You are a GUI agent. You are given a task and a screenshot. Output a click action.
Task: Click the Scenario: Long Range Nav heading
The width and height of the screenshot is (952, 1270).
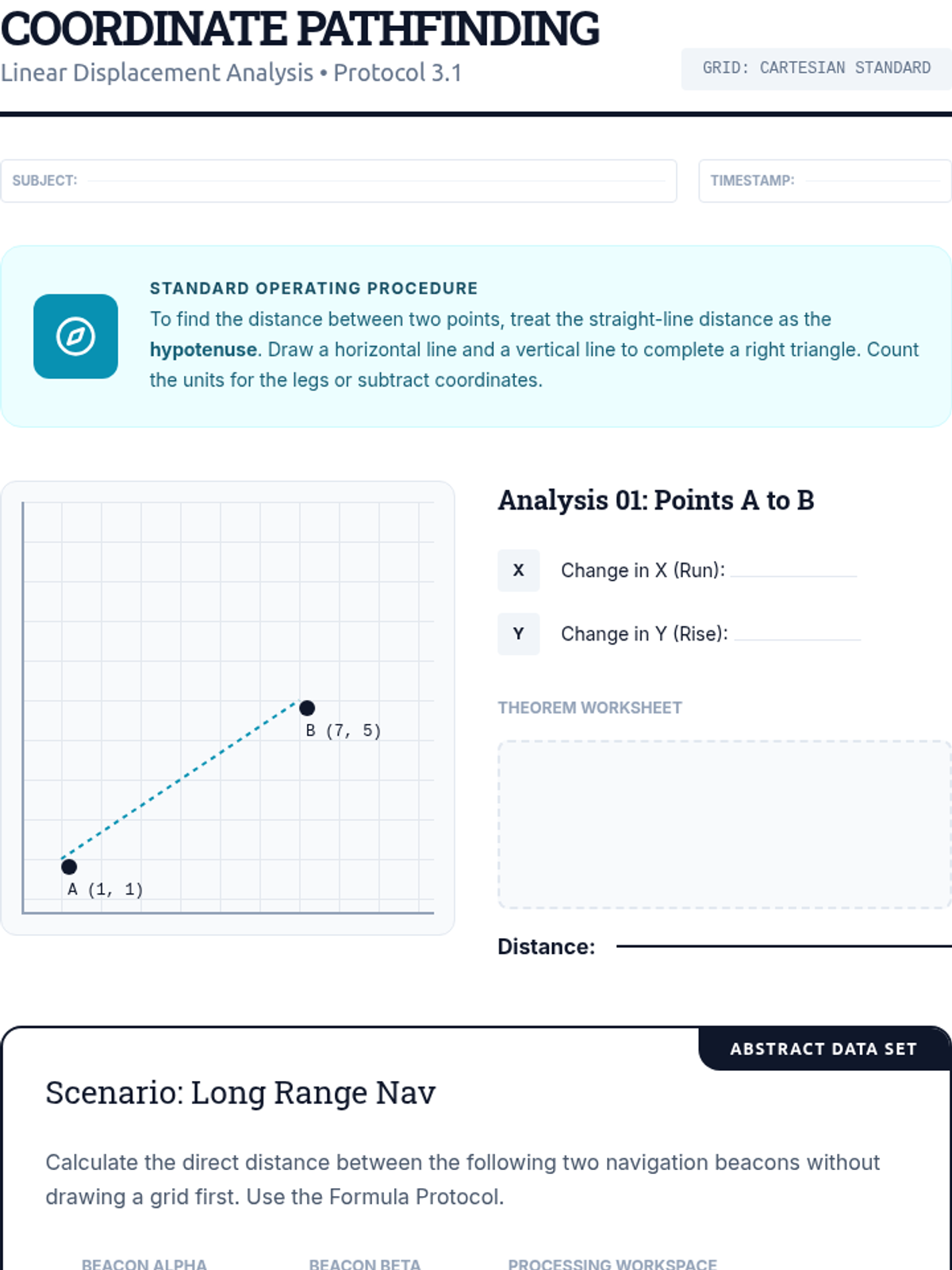click(240, 1093)
